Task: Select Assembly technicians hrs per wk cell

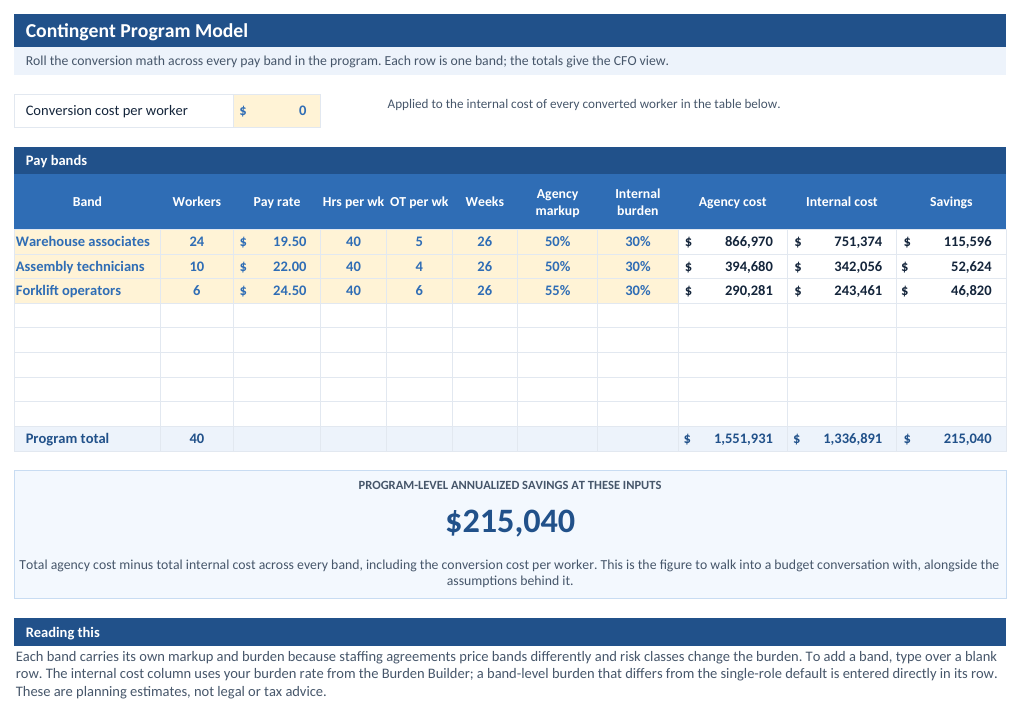Action: click(x=353, y=266)
